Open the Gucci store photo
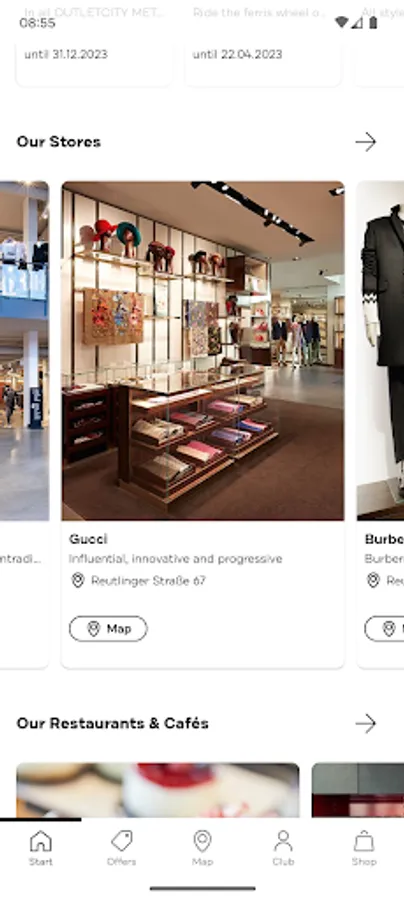404x900 pixels. pyautogui.click(x=203, y=351)
